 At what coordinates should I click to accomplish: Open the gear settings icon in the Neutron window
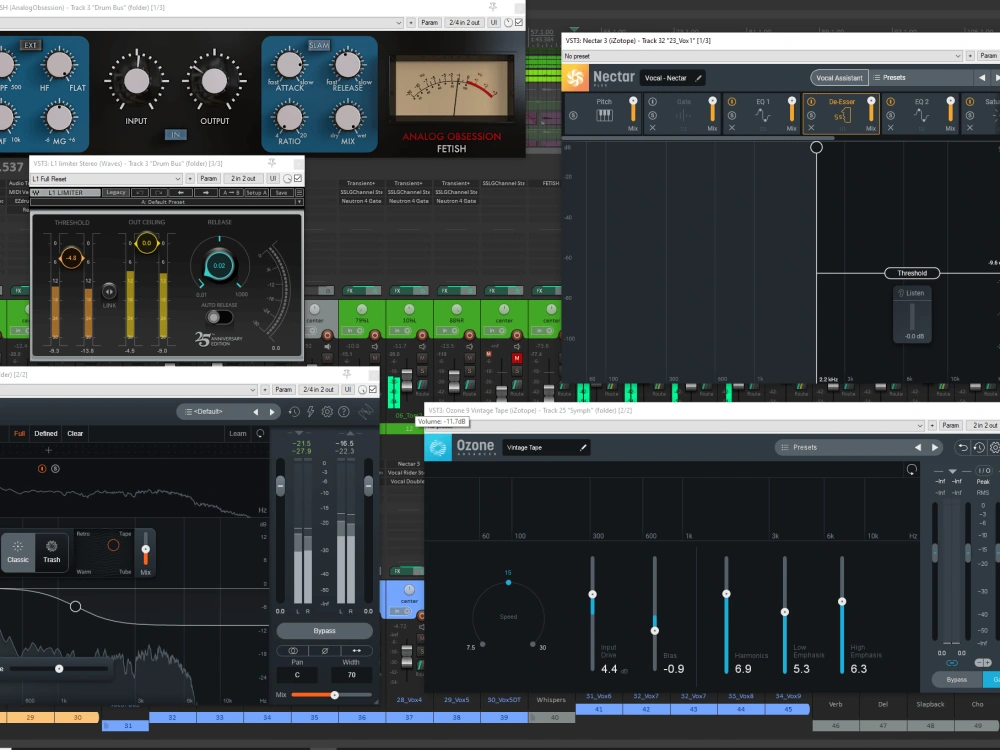[327, 412]
